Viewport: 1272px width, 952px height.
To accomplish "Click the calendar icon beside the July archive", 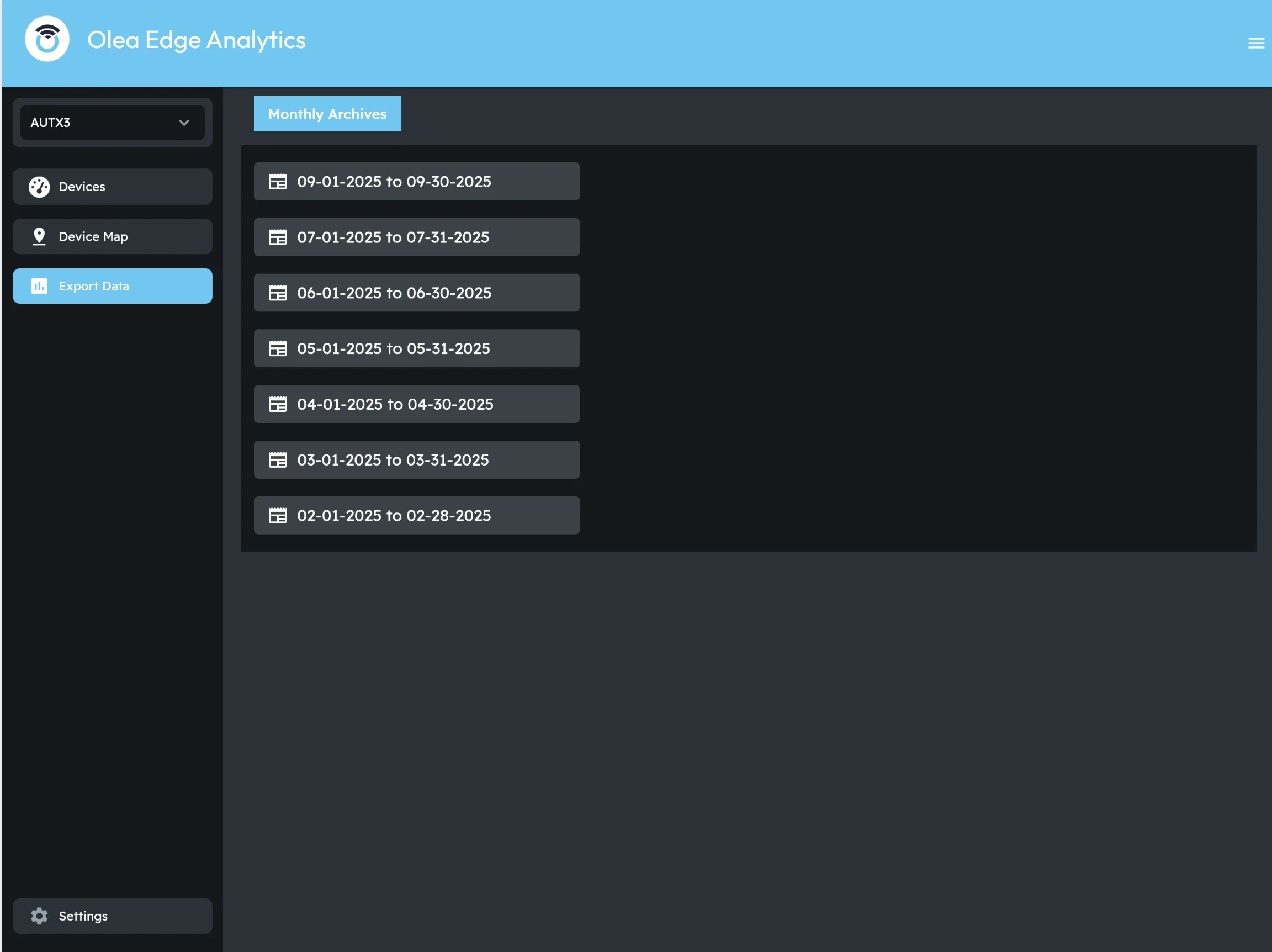I will (278, 237).
